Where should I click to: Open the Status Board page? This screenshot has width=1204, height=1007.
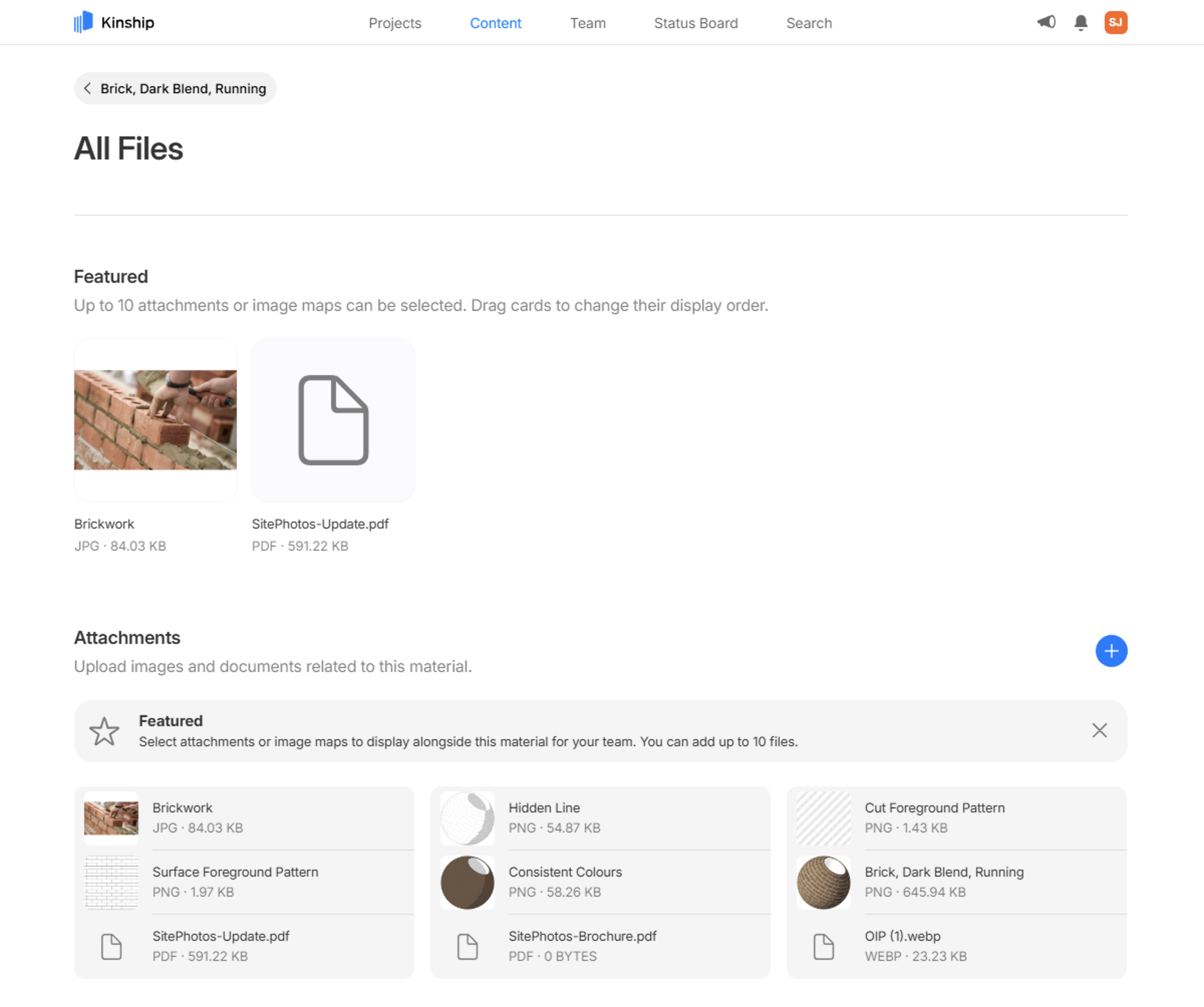point(695,23)
